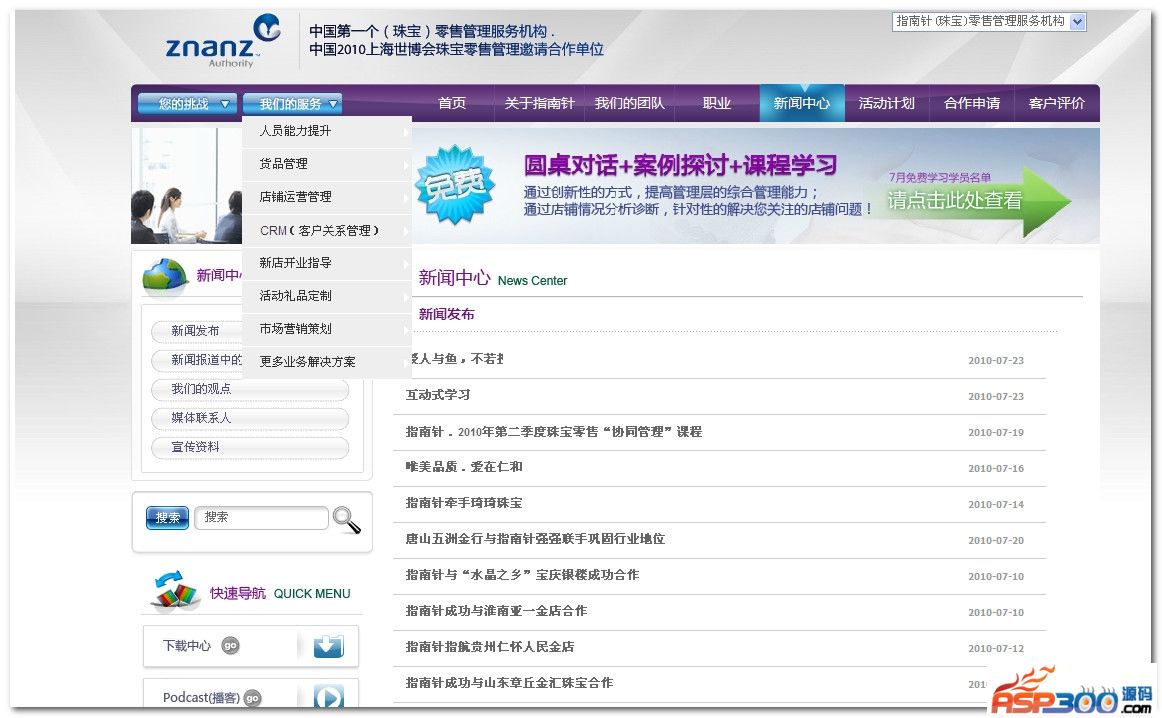The width and height of the screenshot is (1162, 718).
Task: Click the date 2010-07-12
Action: click(996, 649)
